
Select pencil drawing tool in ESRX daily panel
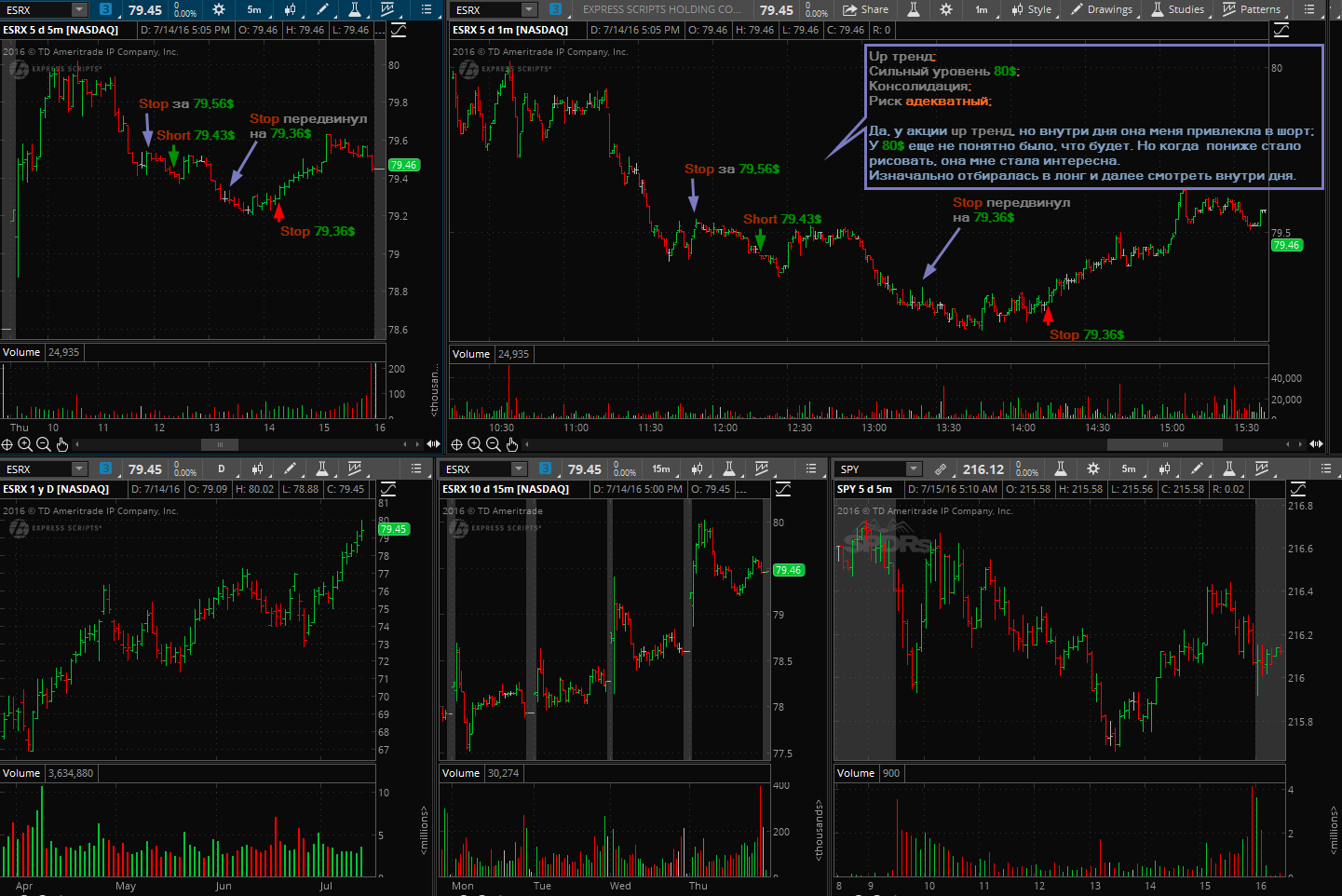(x=290, y=468)
